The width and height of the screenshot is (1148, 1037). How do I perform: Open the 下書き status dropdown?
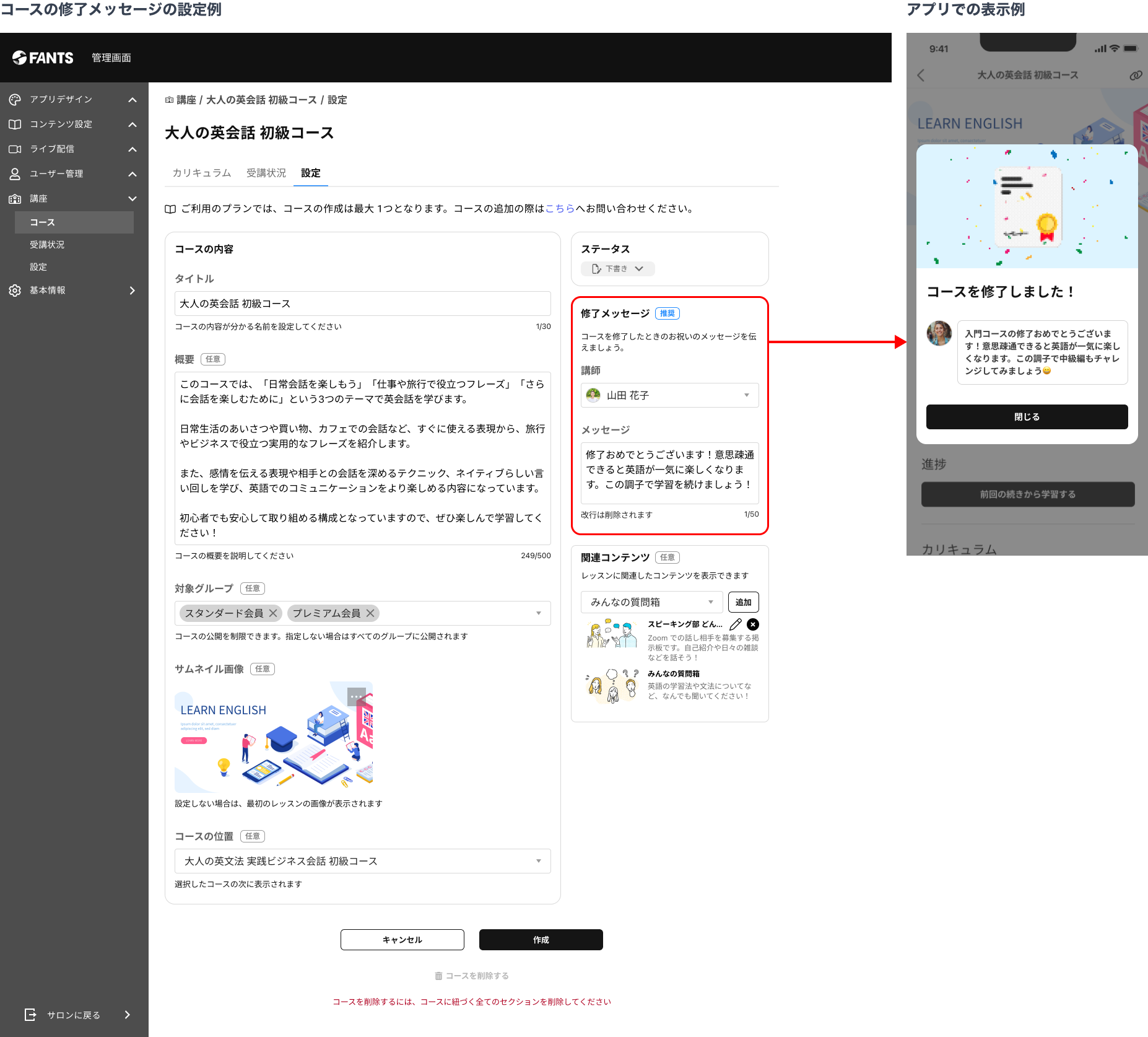(x=618, y=269)
